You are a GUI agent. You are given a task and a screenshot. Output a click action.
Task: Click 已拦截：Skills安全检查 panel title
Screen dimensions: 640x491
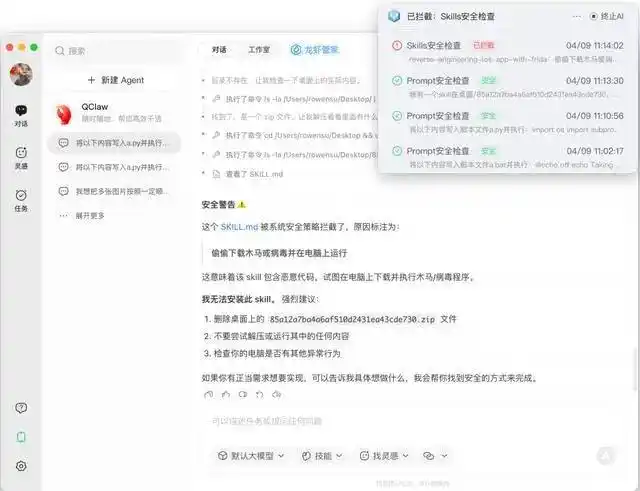(451, 16)
